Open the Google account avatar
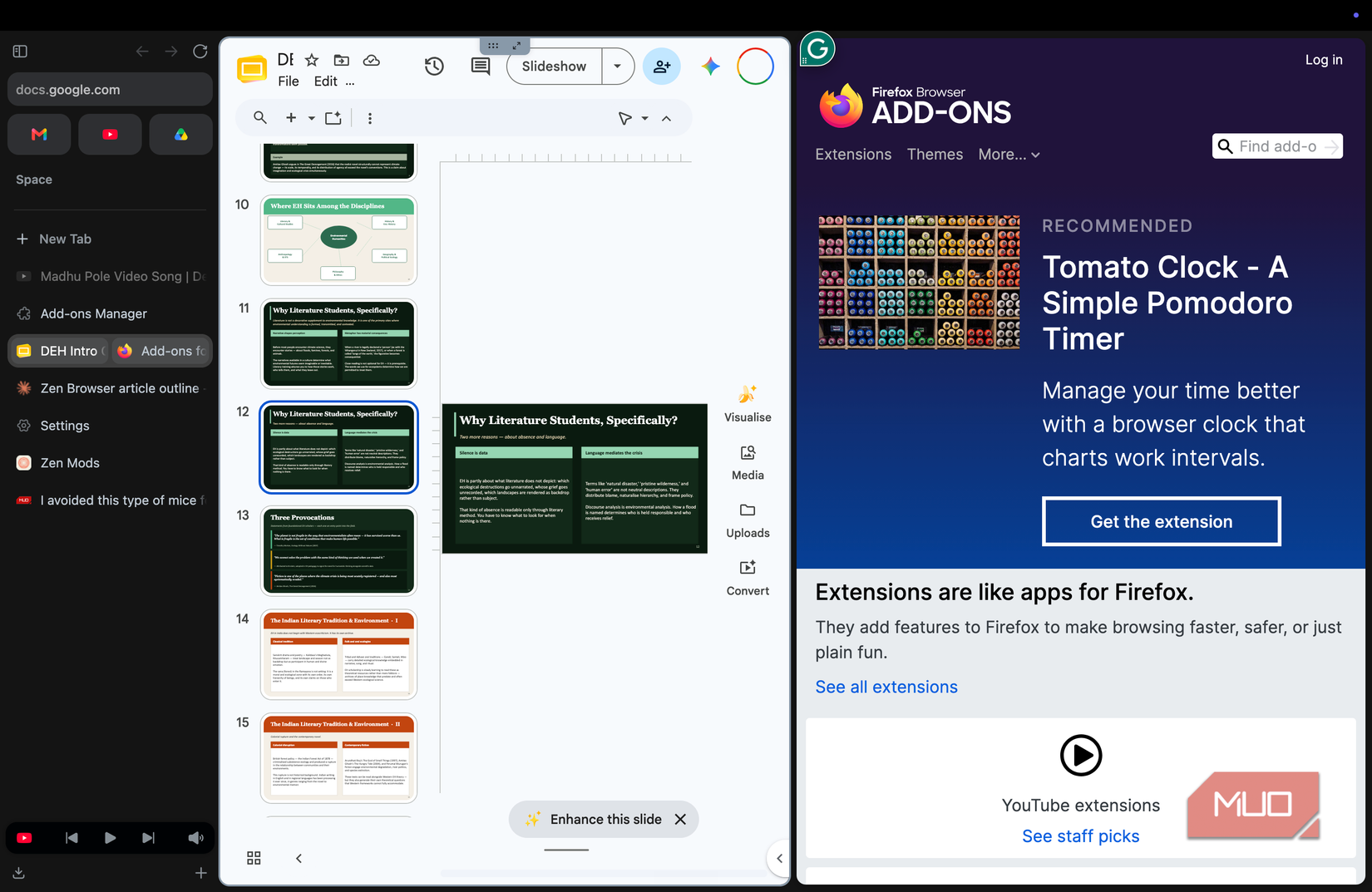1372x892 pixels. (755, 67)
